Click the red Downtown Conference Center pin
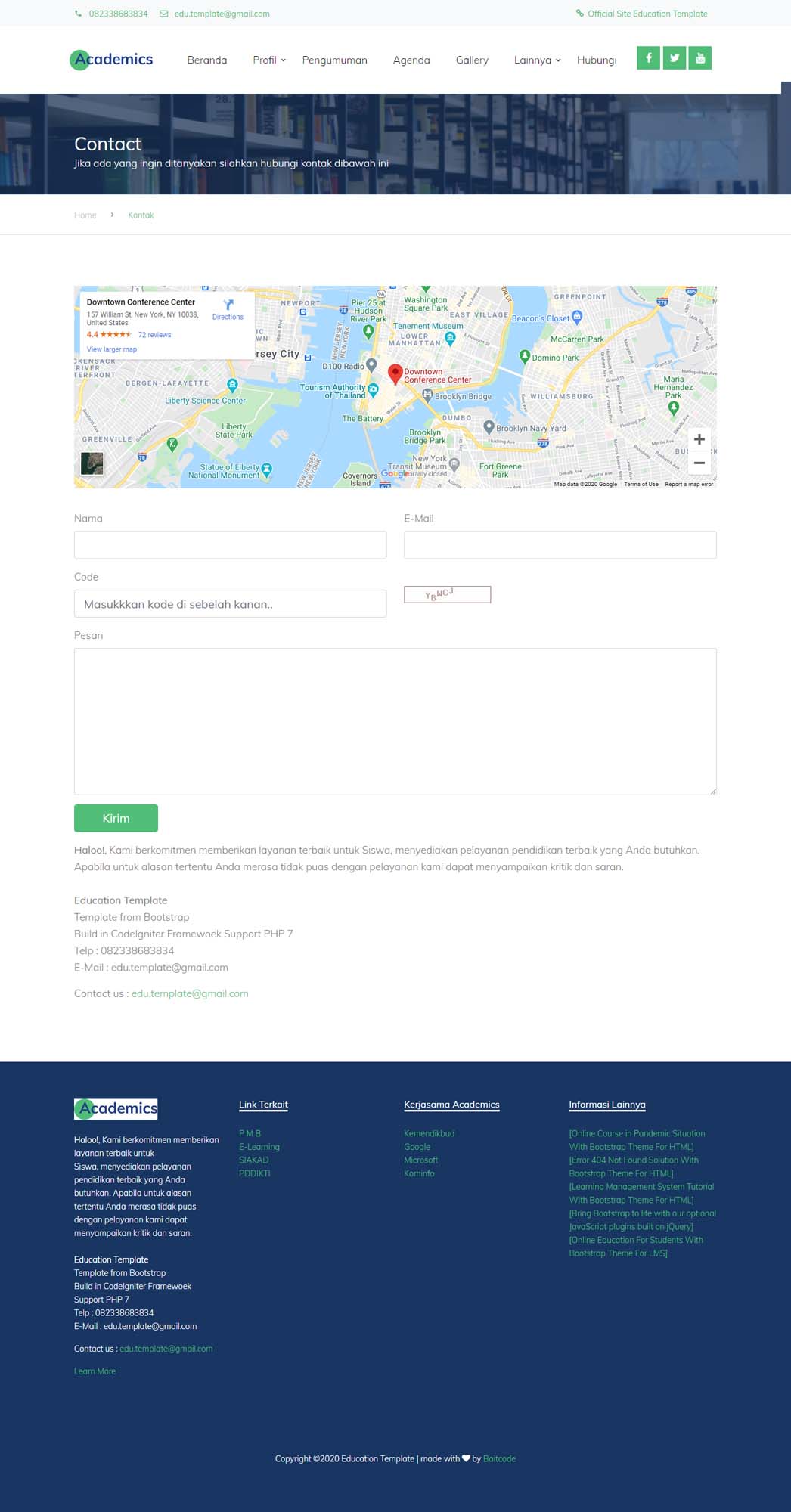 coord(395,373)
